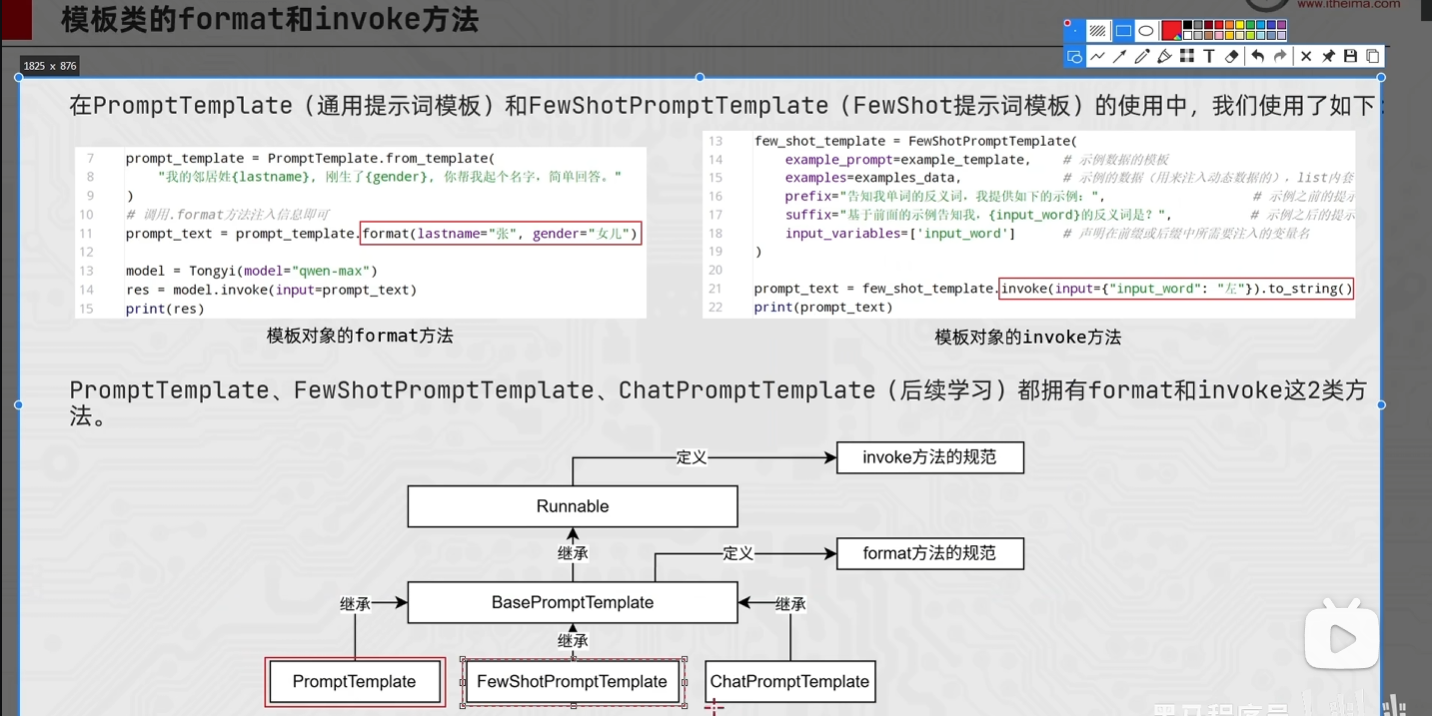Click the BasePromptTemplate diagram box
The height and width of the screenshot is (716, 1432).
pos(572,602)
